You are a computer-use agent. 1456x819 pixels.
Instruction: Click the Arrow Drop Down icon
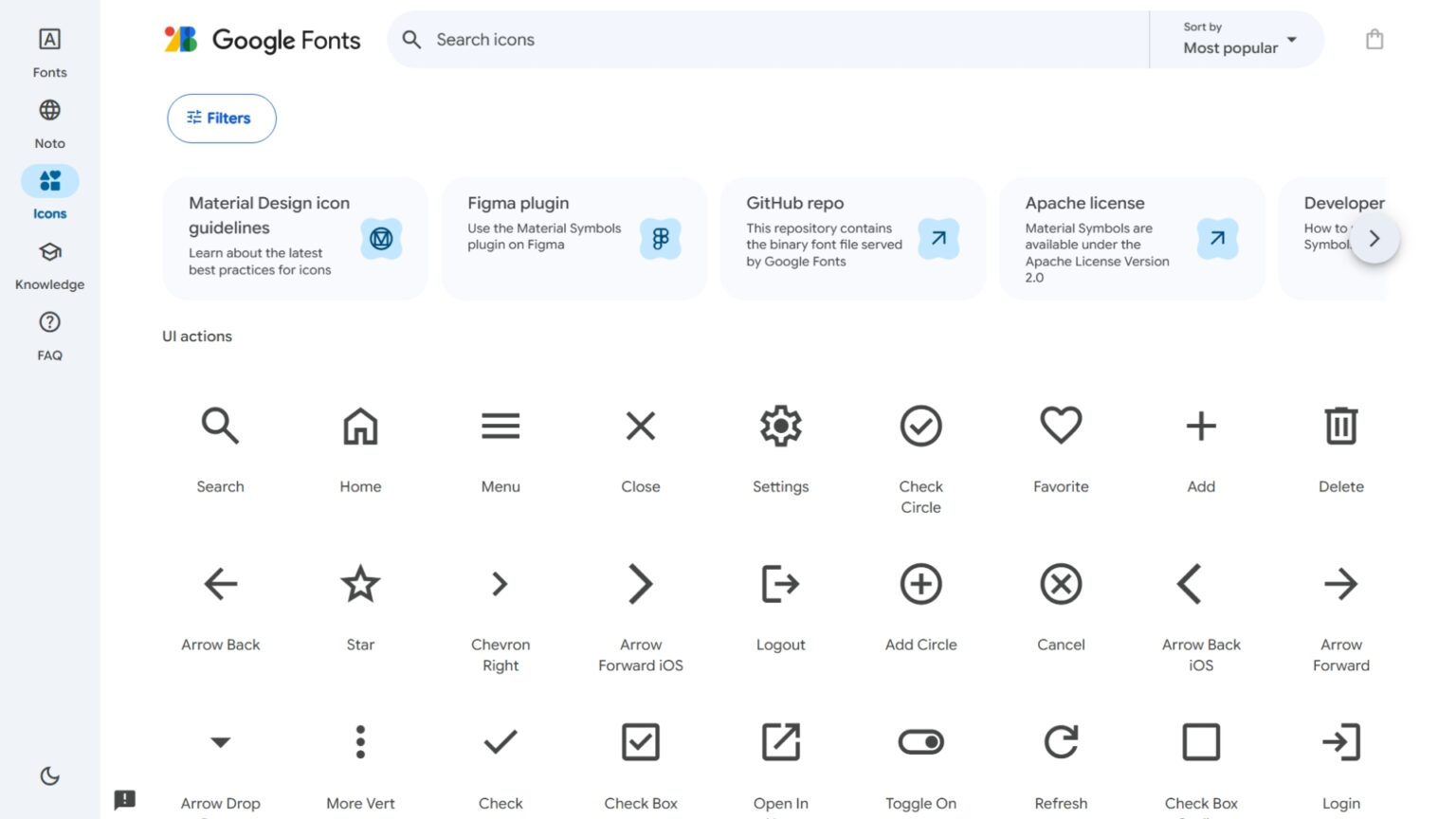coord(220,742)
